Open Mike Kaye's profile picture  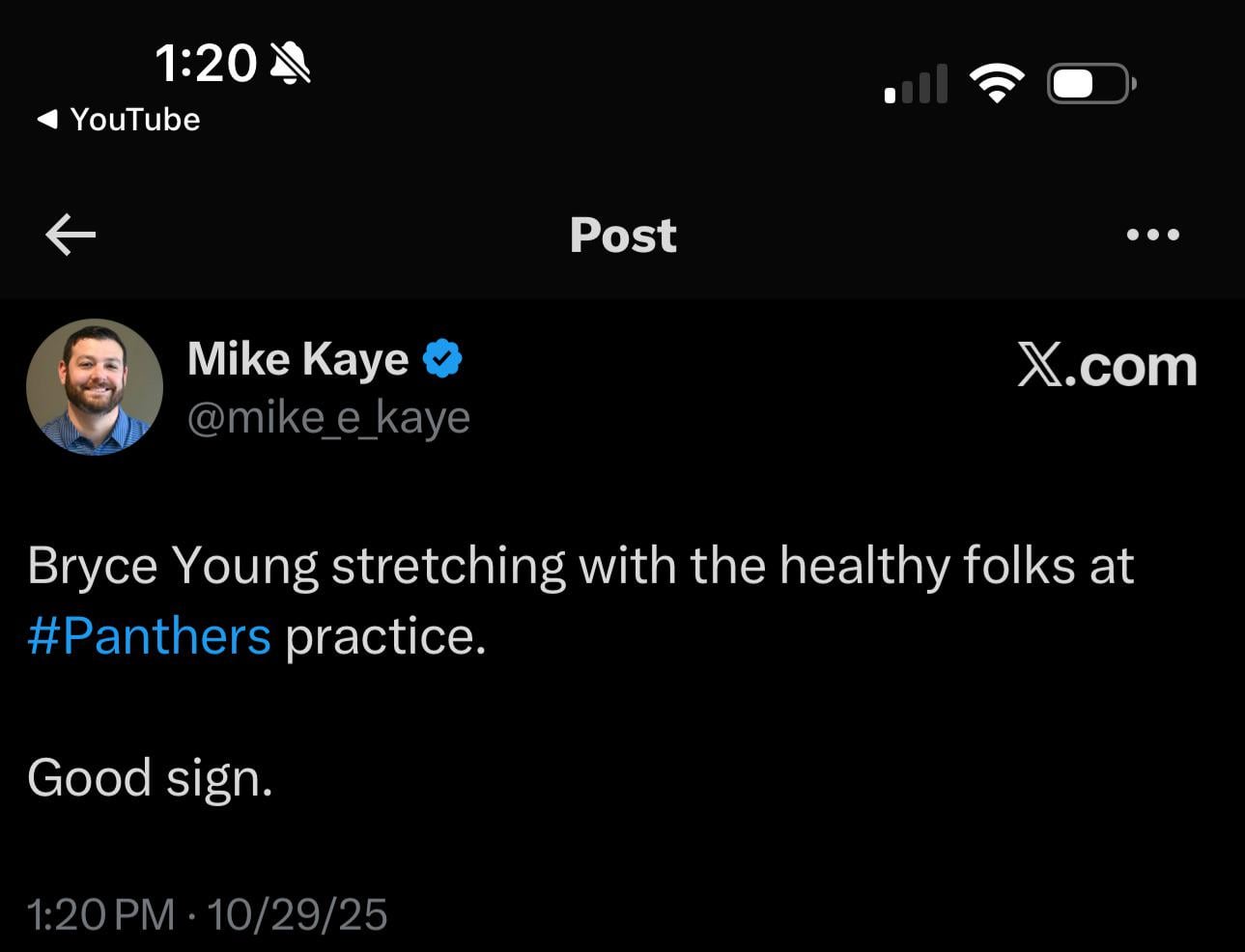pos(94,386)
